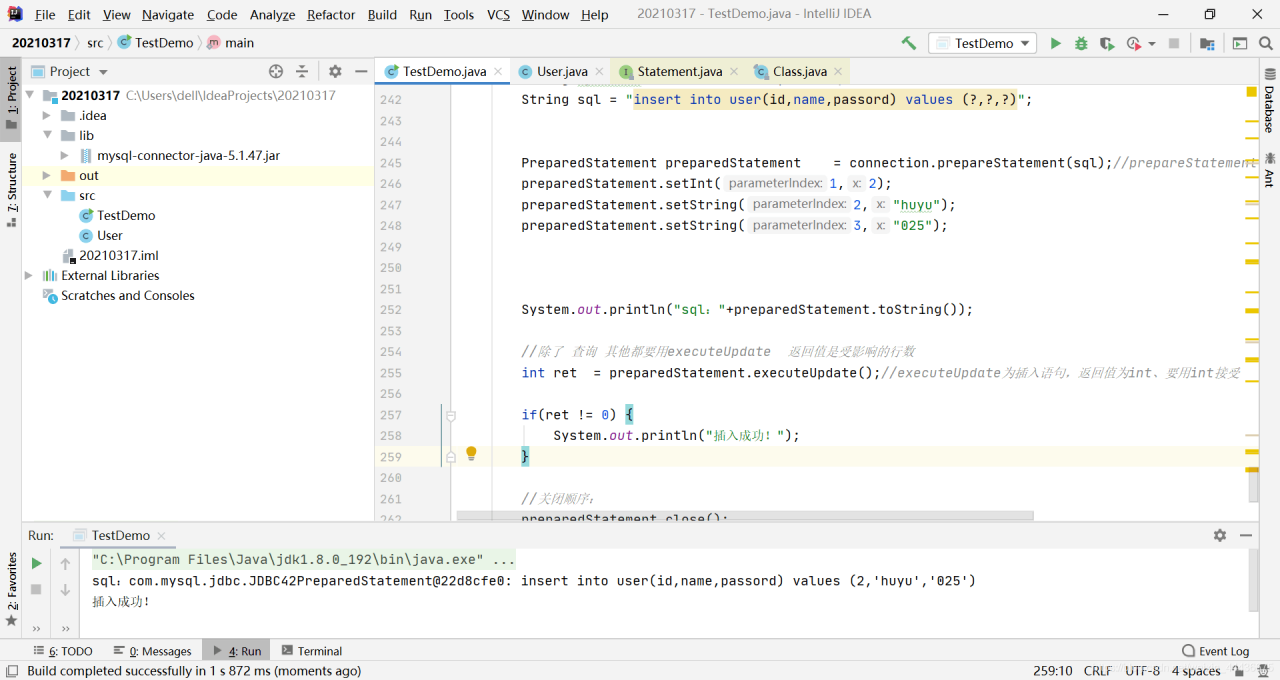Open the TestDemo run configuration dropdown
1280x680 pixels.
(x=983, y=43)
